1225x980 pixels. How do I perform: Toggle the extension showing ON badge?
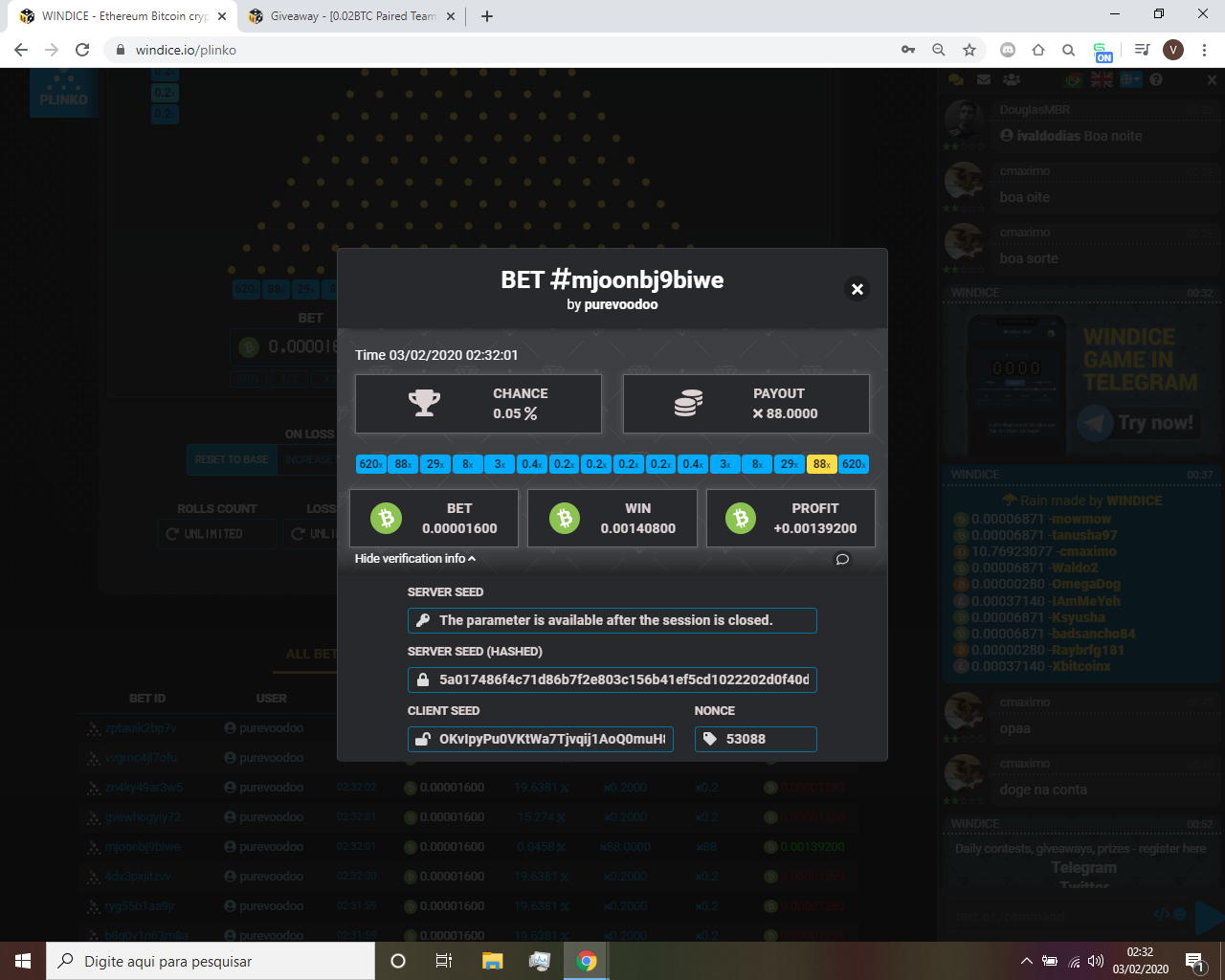[x=1102, y=52]
